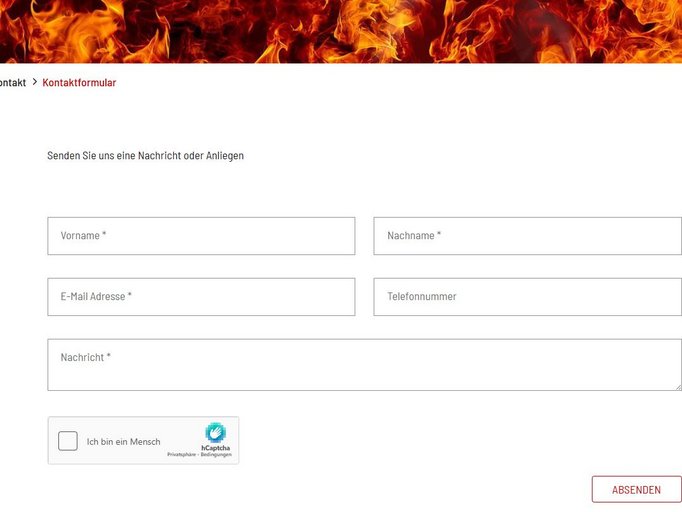Open the hCaptcha Bedingungen link
The height and width of the screenshot is (512, 682).
(x=217, y=455)
